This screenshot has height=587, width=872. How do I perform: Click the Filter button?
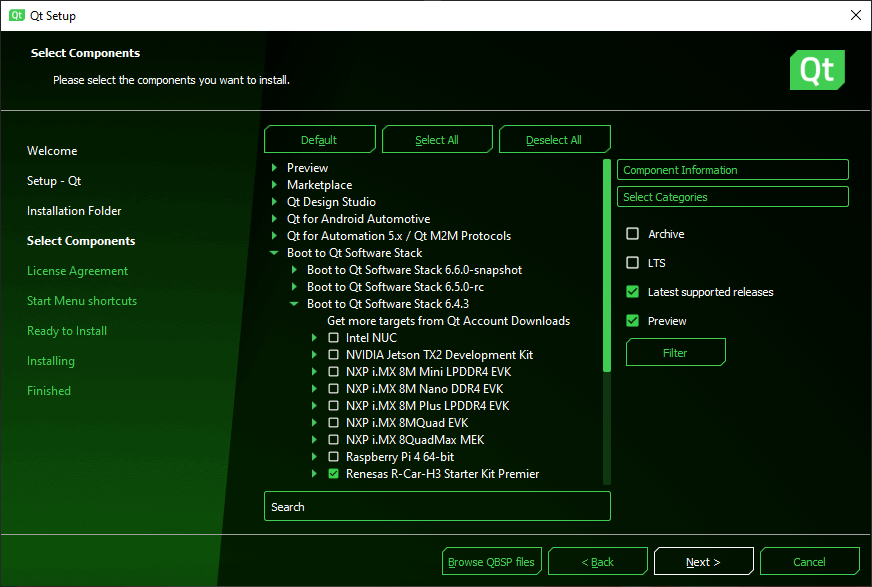coord(675,353)
